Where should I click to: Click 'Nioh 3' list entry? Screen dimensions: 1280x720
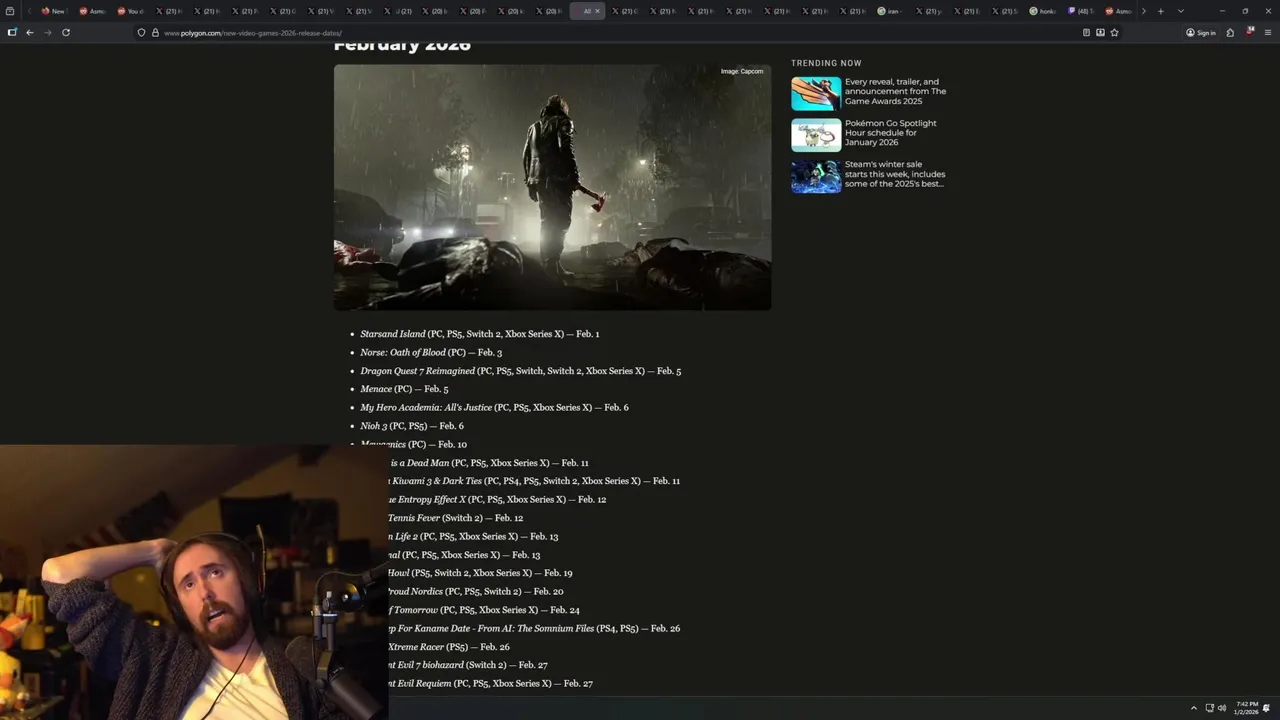pos(412,426)
